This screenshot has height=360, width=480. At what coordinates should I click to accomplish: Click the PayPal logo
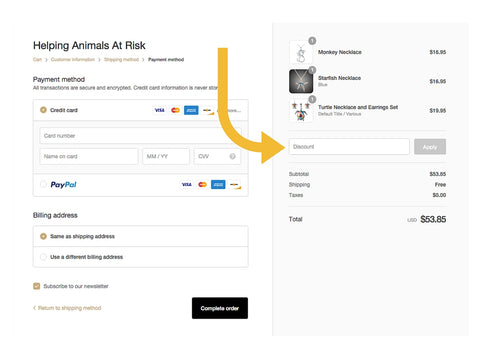[63, 184]
